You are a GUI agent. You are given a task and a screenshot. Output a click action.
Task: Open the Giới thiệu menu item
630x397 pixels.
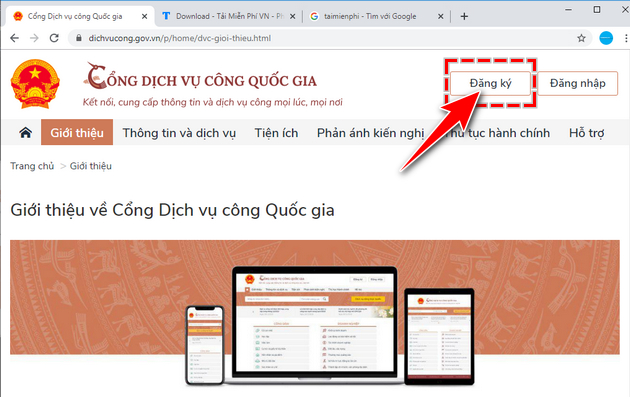click(x=77, y=133)
